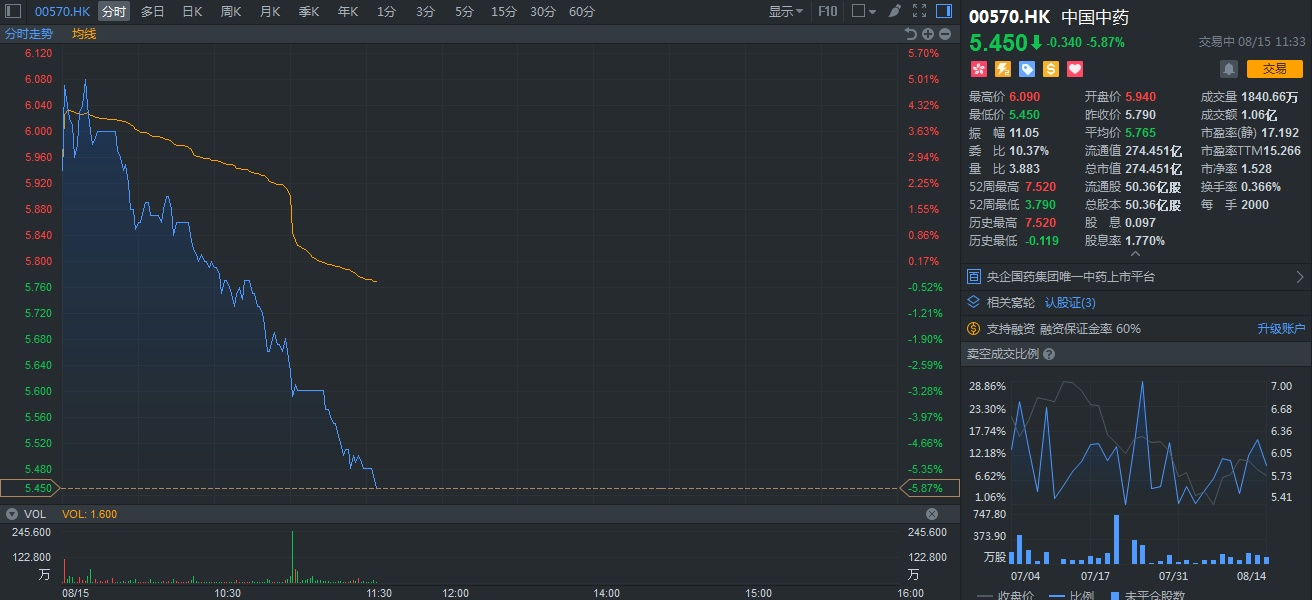Click the -5.87% marker on right axis
The image size is (1312, 600).
click(x=929, y=488)
